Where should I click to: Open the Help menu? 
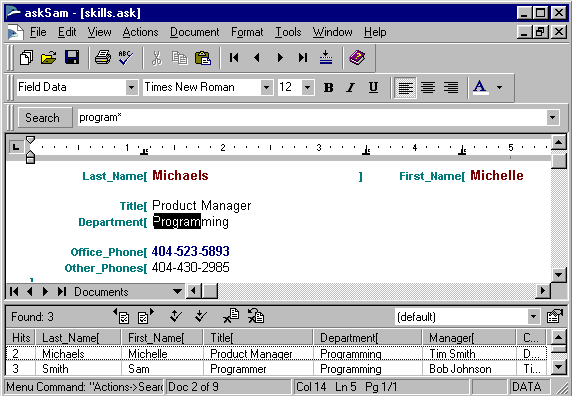(x=375, y=32)
